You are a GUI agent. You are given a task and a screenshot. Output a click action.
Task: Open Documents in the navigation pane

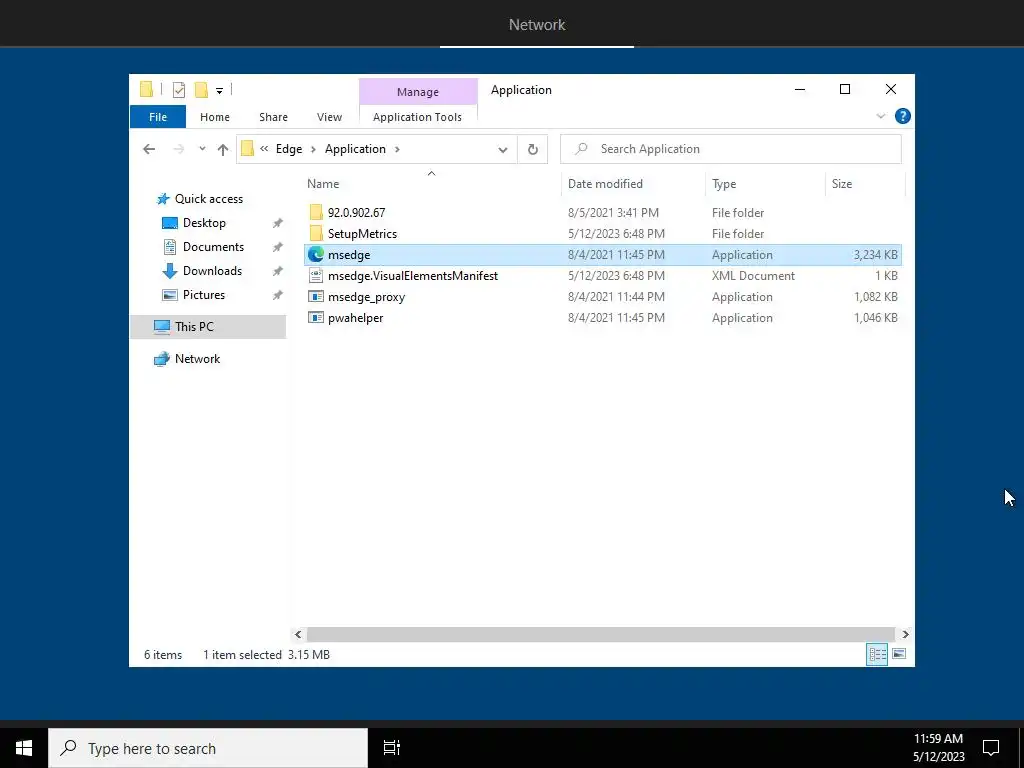[213, 247]
